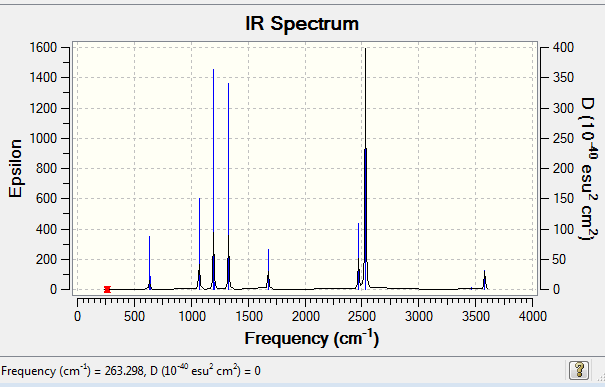Open help with the question mark icon

pyautogui.click(x=579, y=370)
